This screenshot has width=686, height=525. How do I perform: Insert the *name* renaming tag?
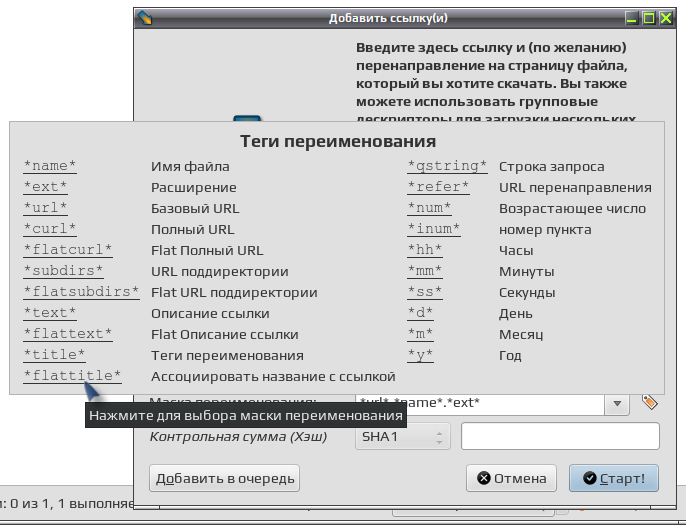[x=50, y=166]
